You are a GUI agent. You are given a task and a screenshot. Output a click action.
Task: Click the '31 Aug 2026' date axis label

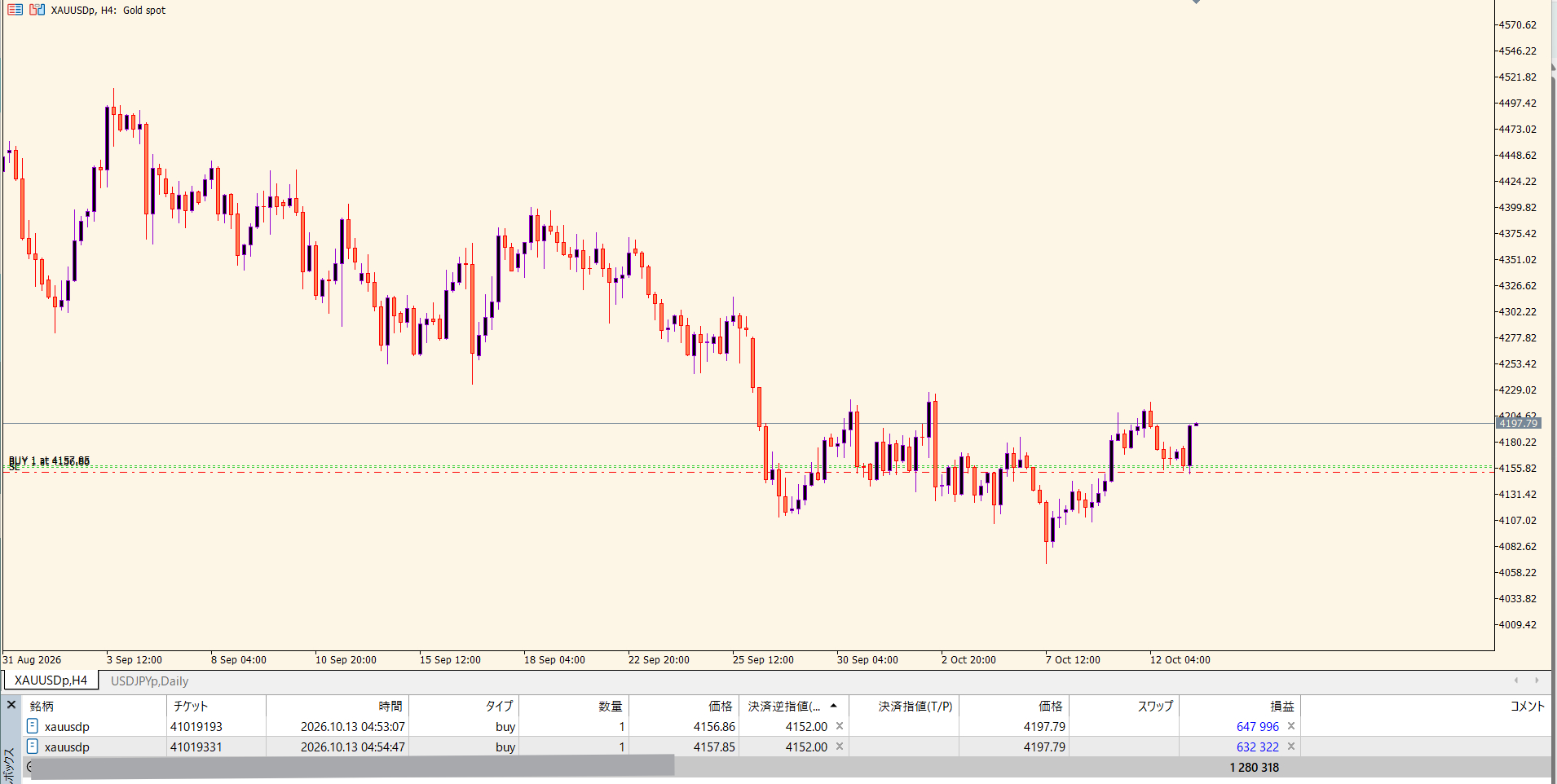pyautogui.click(x=32, y=659)
